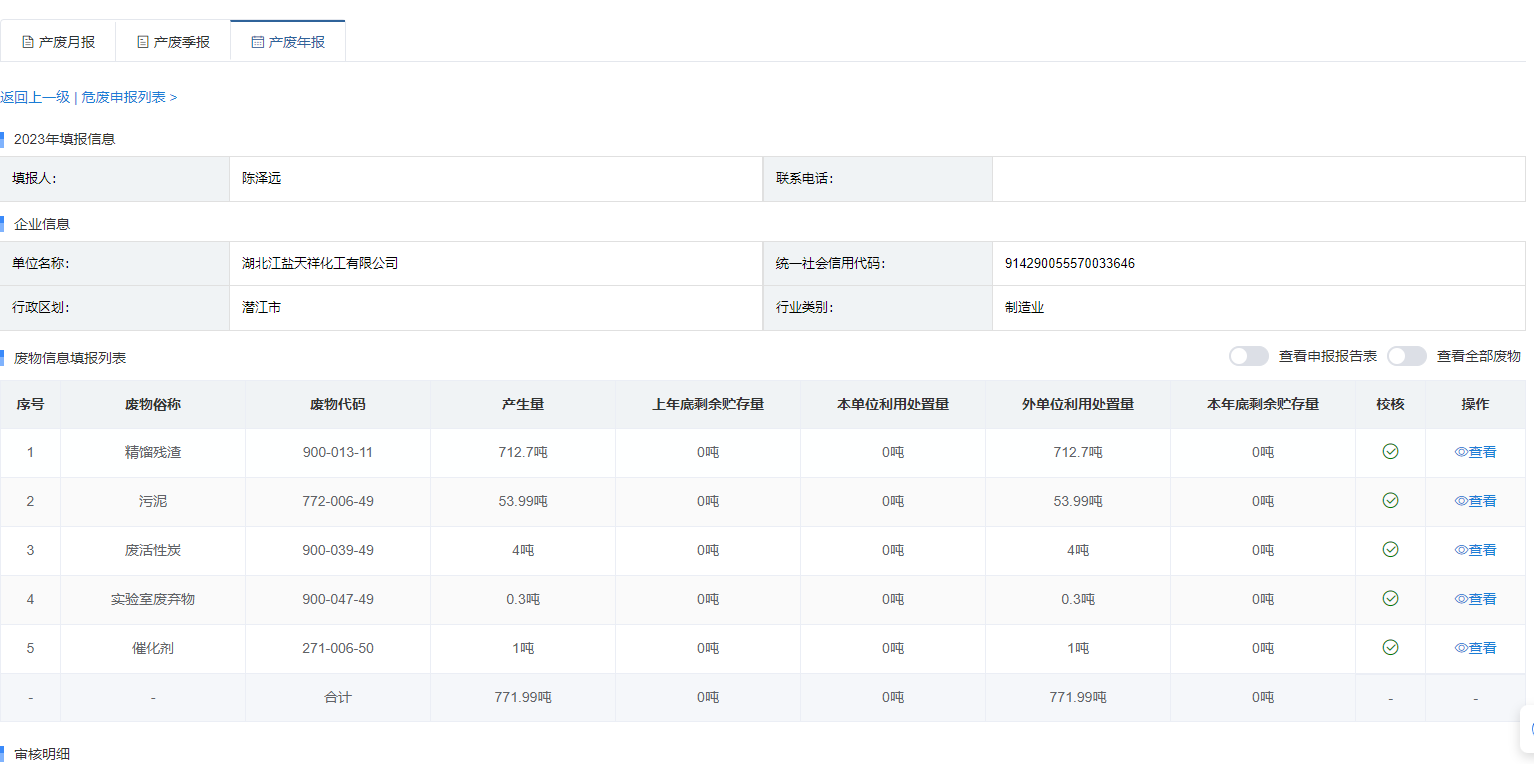
Task: Click the 催化剂 waste name cell
Action: (153, 648)
